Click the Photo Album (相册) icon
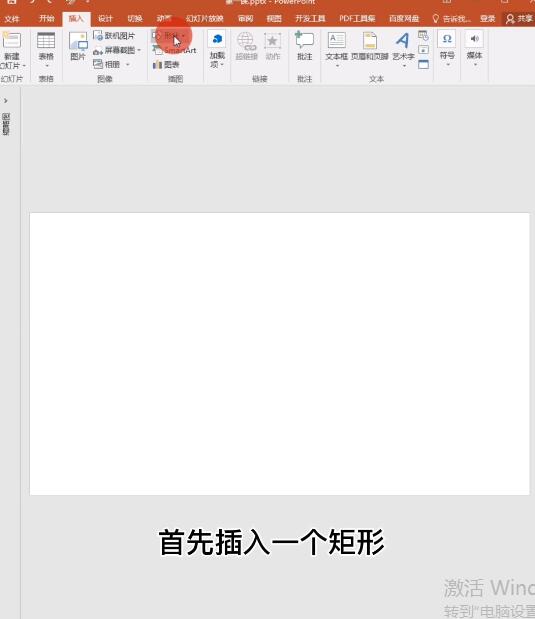This screenshot has height=619, width=535. pos(98,64)
